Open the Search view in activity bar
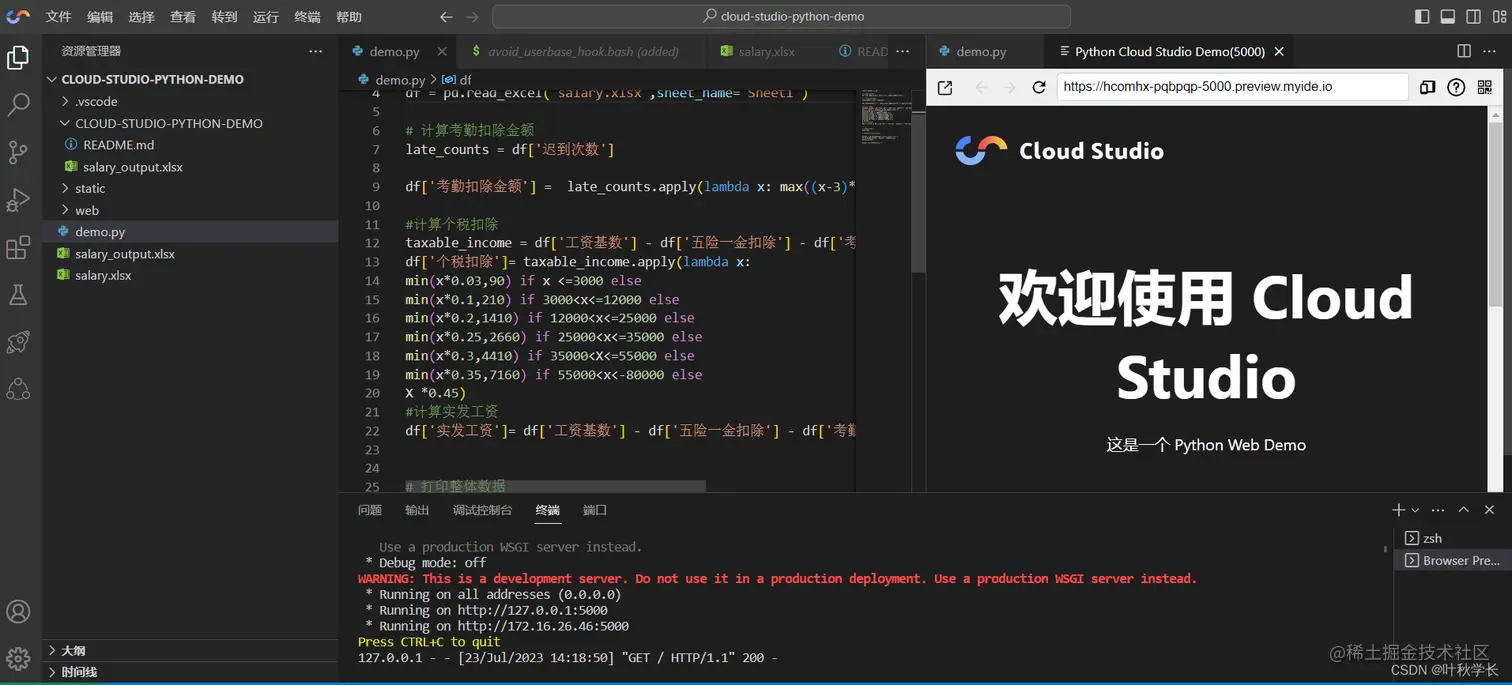The image size is (1512, 685). (18, 104)
